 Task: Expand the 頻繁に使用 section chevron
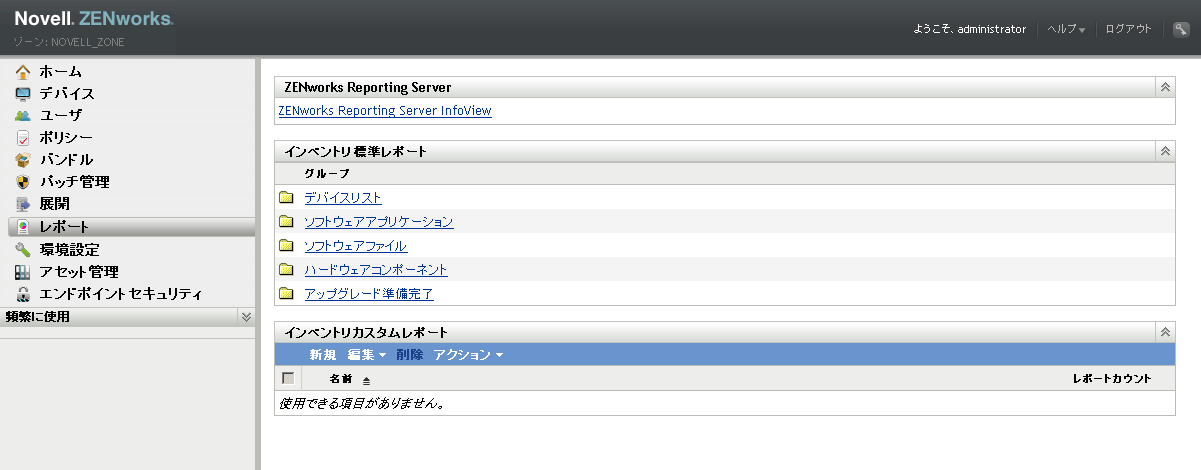[x=246, y=316]
